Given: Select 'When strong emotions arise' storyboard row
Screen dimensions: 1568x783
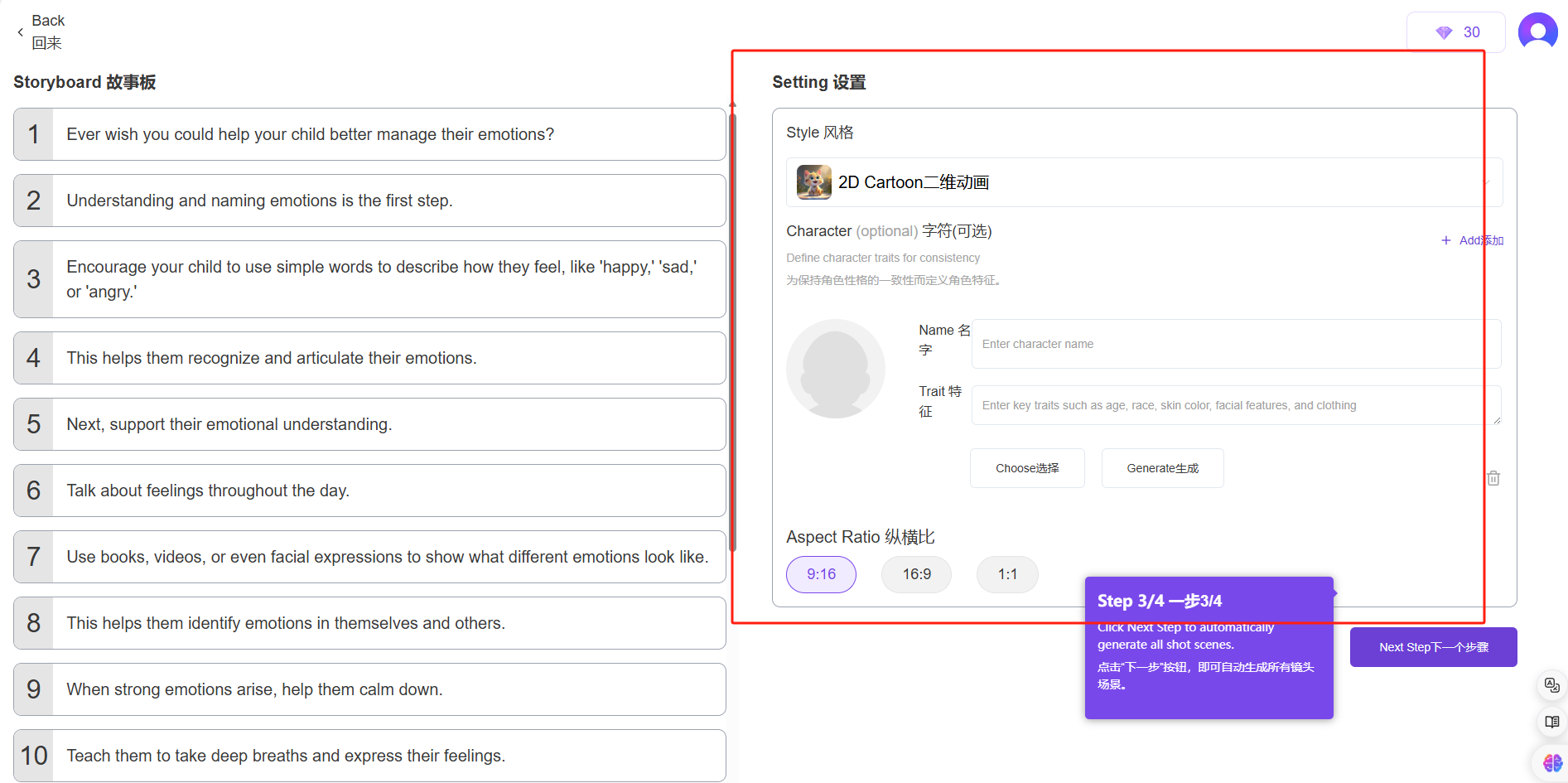Looking at the screenshot, I should pos(369,689).
